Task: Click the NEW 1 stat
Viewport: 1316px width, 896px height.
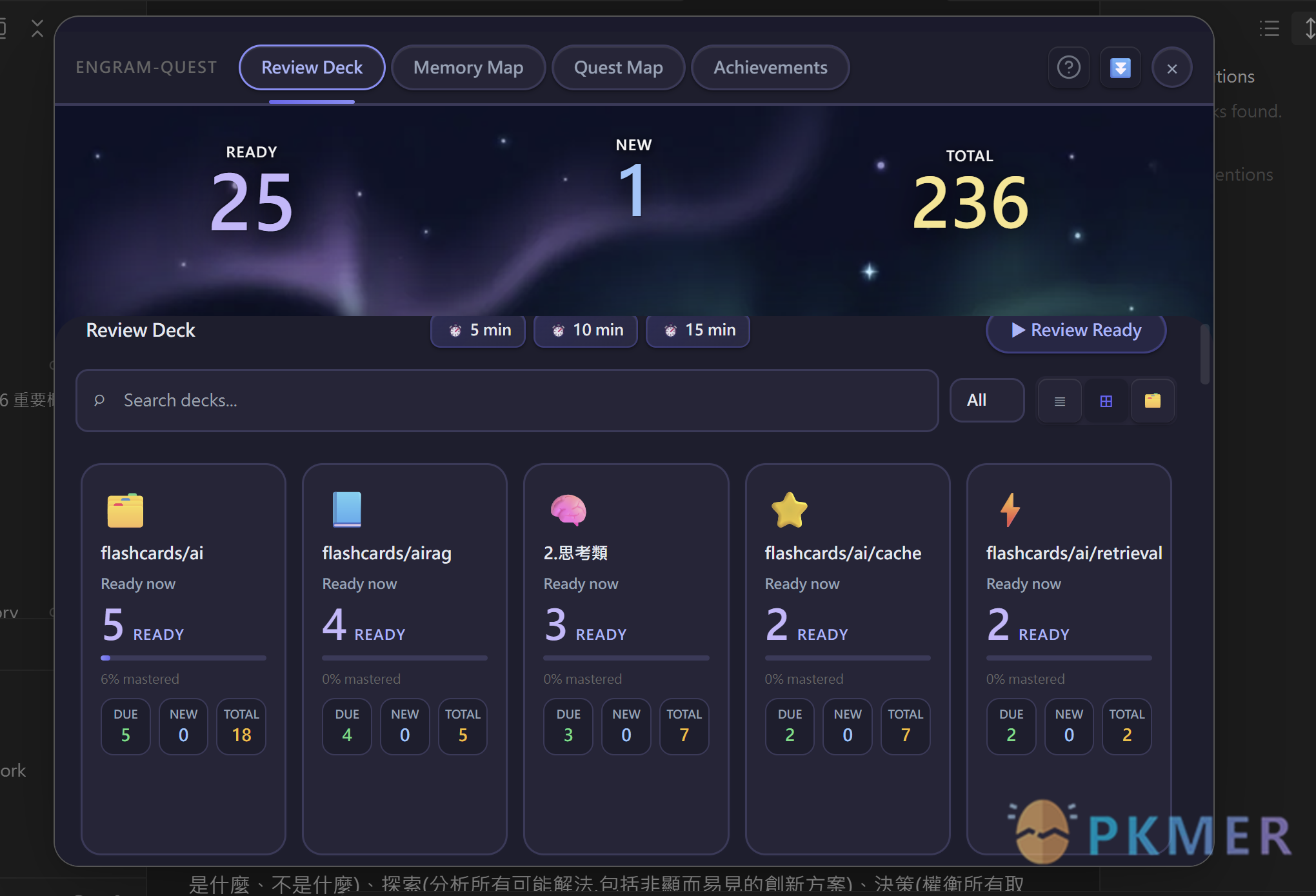Action: coord(633,177)
